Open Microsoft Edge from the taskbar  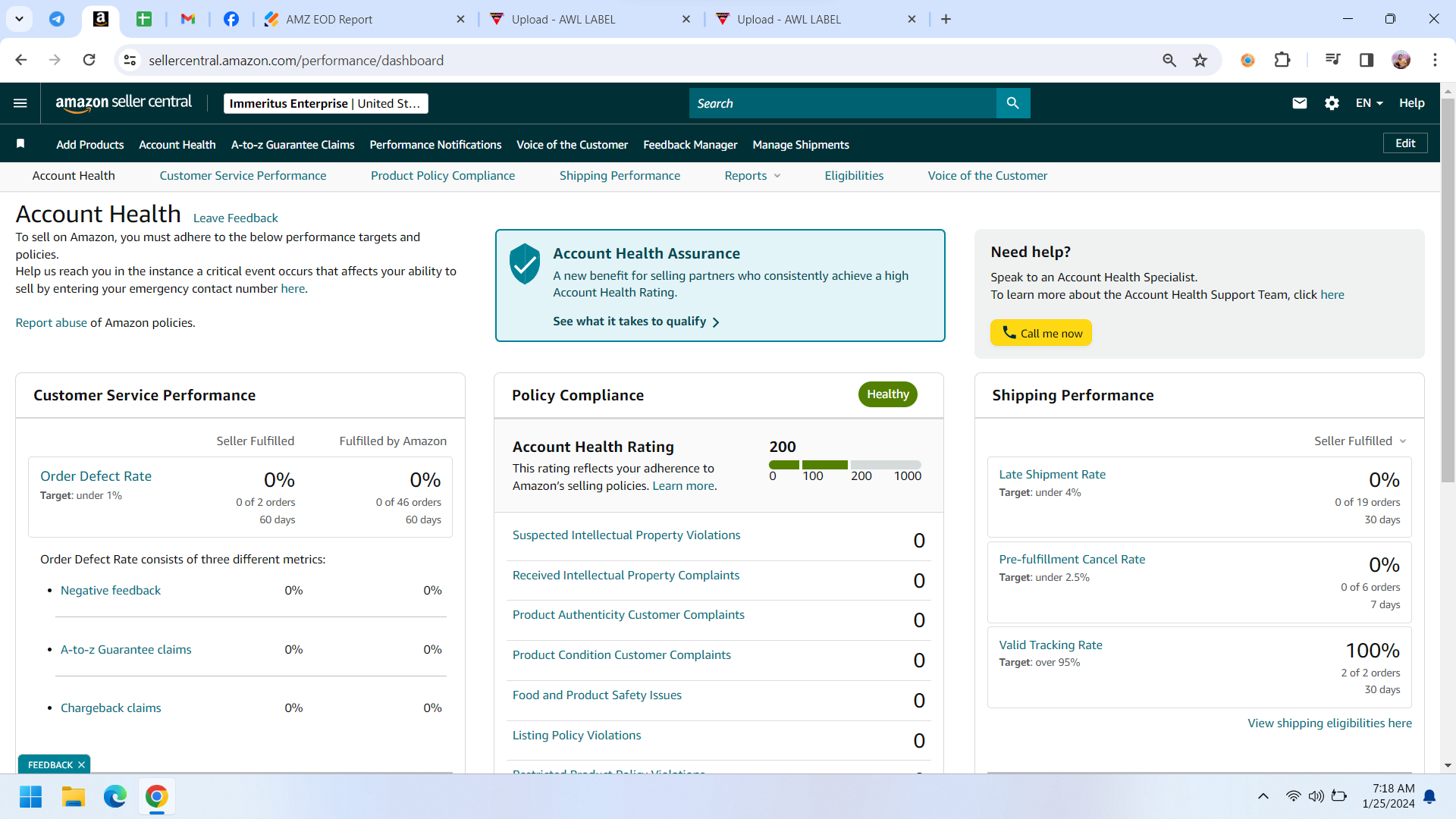pos(115,796)
